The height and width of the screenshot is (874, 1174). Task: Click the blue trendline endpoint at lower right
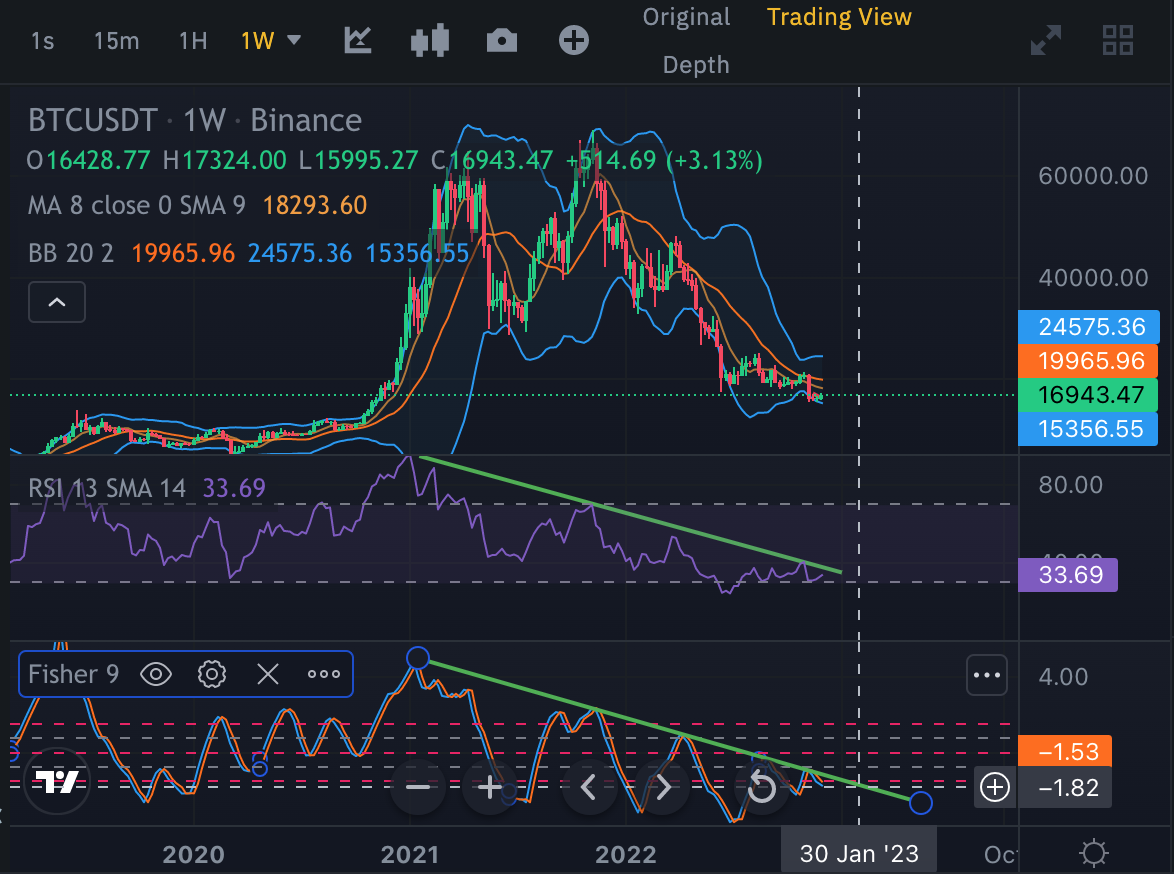tap(920, 803)
